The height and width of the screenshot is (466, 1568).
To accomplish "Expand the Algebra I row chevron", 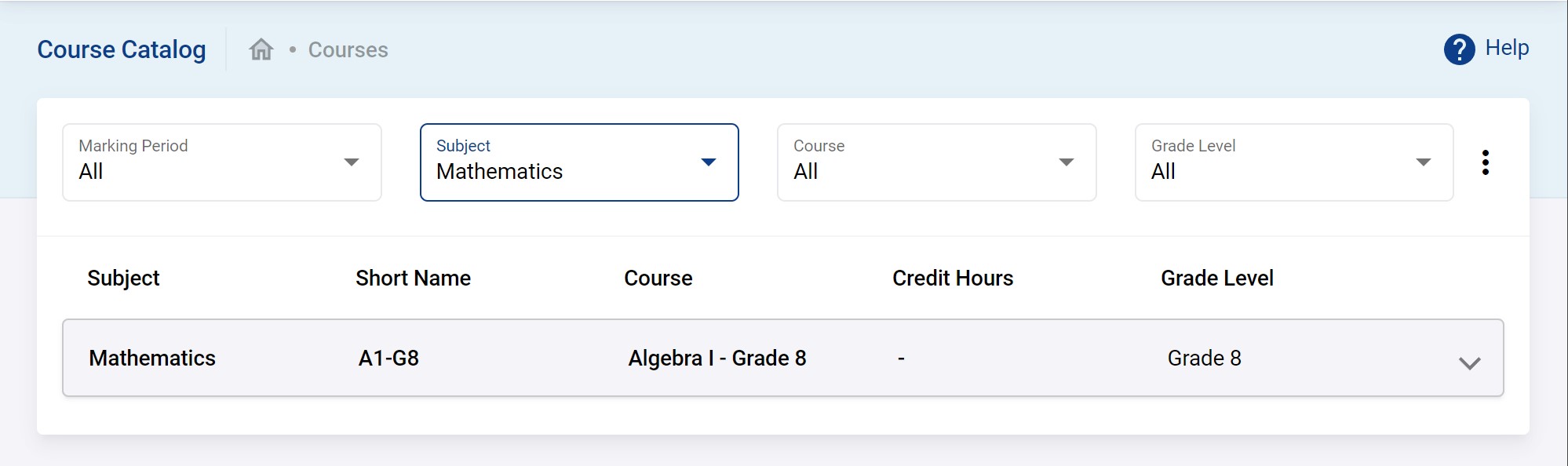I will tap(1469, 363).
